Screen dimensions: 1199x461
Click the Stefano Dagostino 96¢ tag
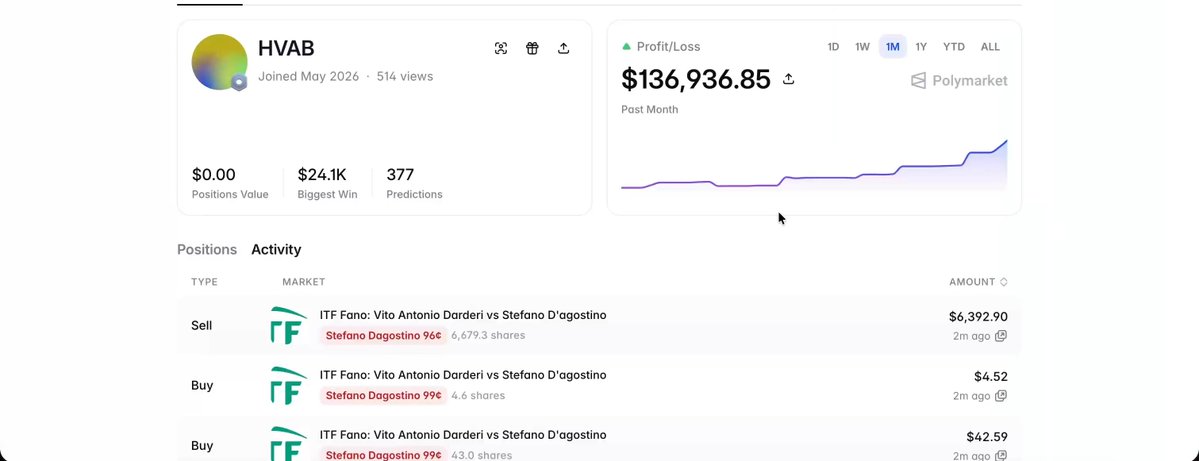384,335
